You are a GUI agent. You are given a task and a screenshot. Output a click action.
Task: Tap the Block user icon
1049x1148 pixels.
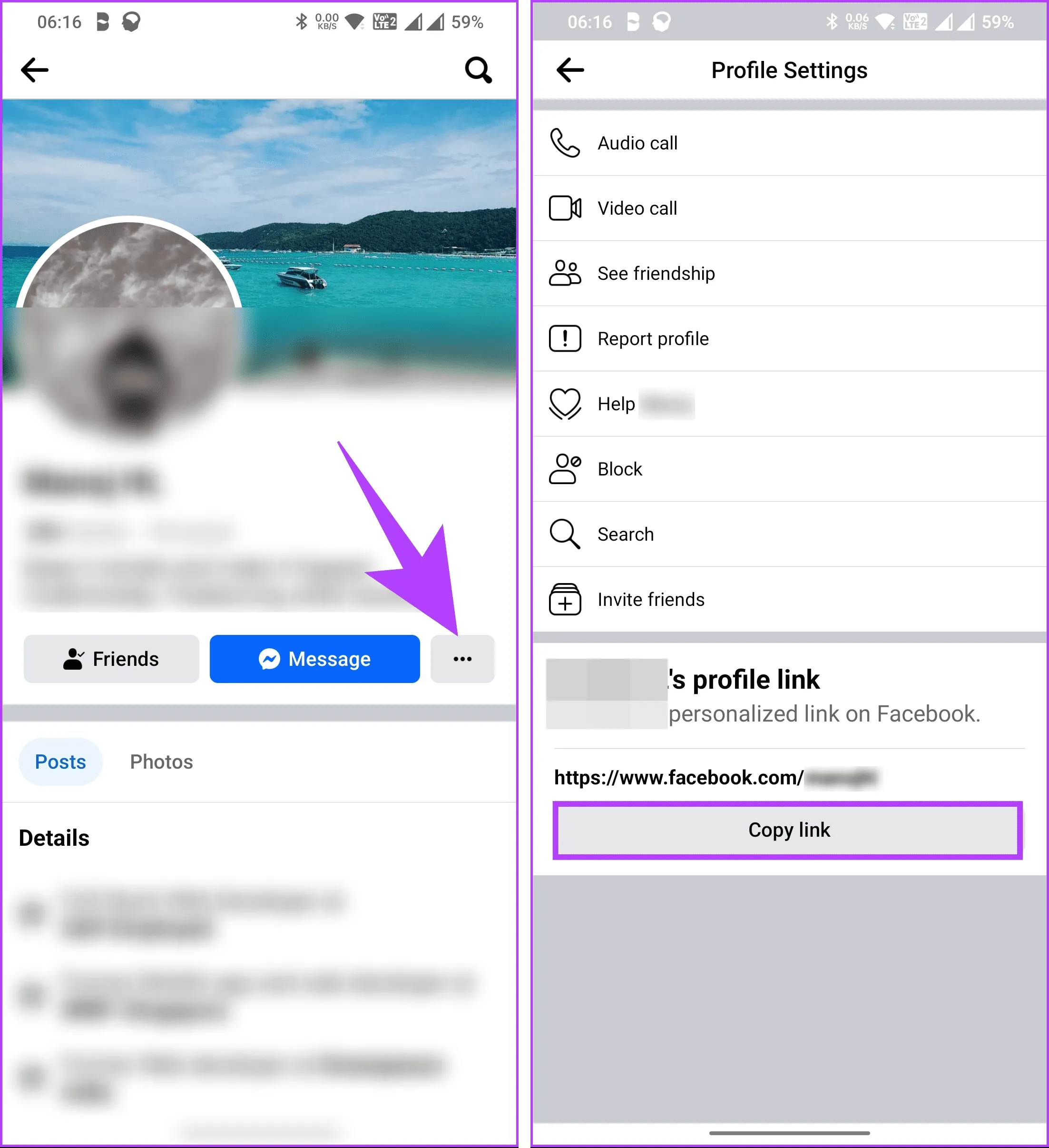click(565, 469)
